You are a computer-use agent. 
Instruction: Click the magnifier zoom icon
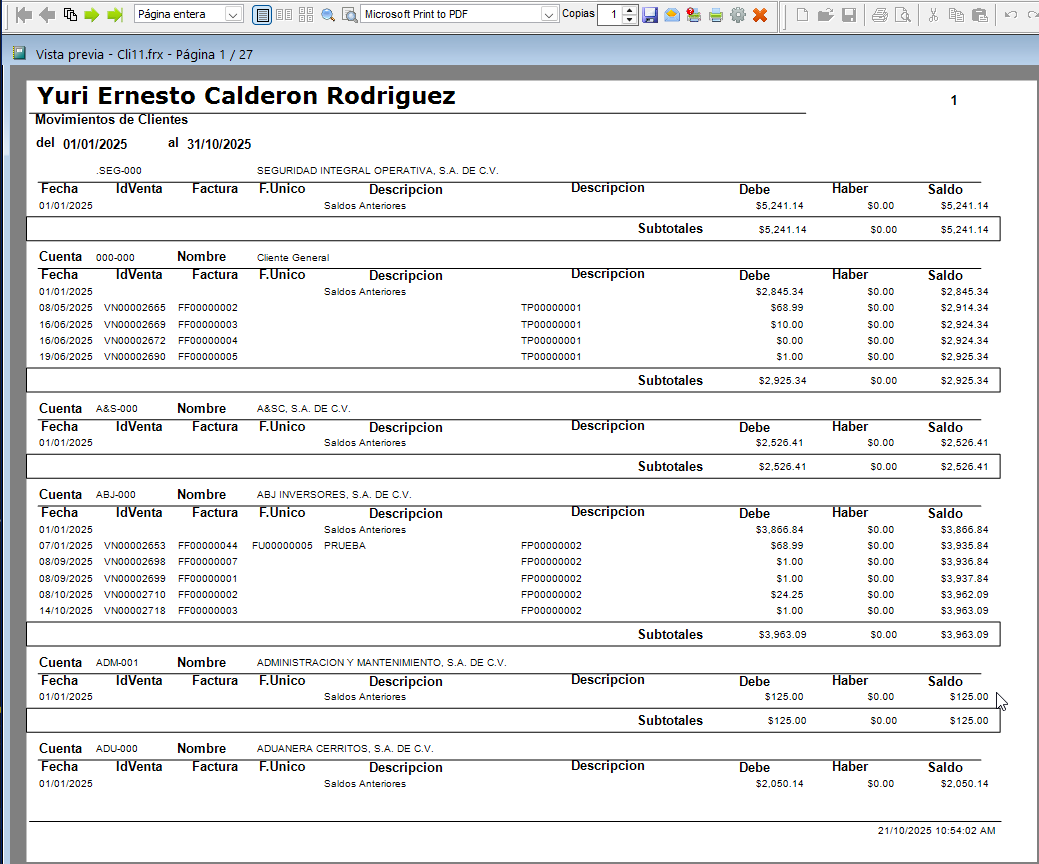[327, 15]
